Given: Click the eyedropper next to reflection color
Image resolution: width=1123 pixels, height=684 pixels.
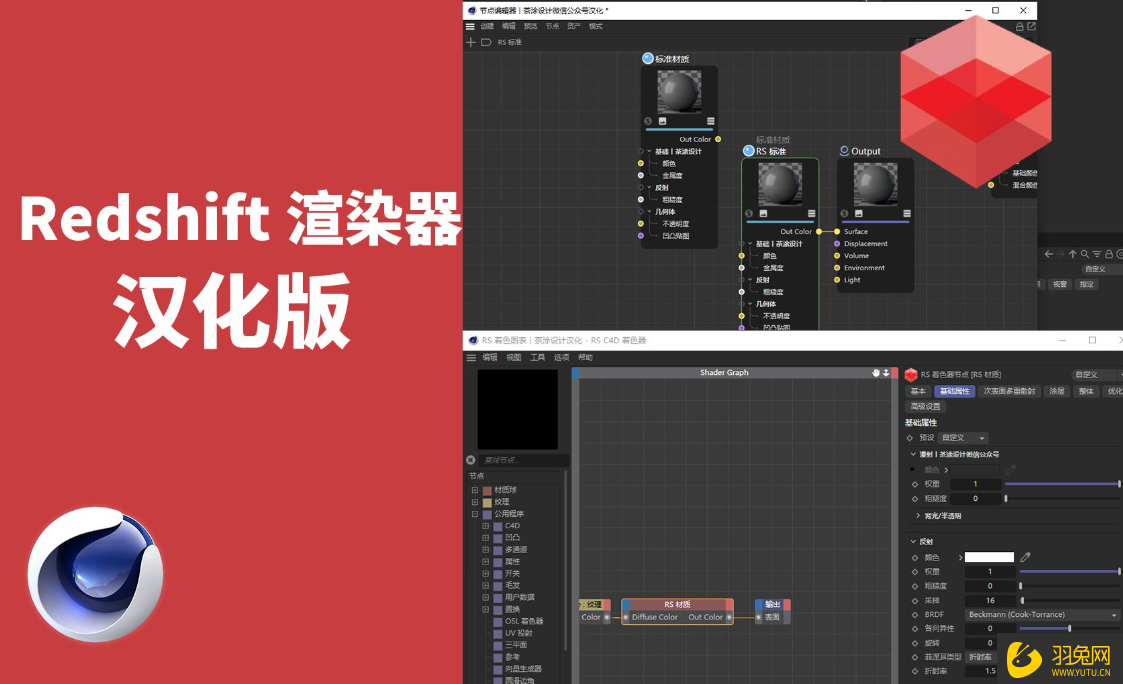Looking at the screenshot, I should point(1025,557).
